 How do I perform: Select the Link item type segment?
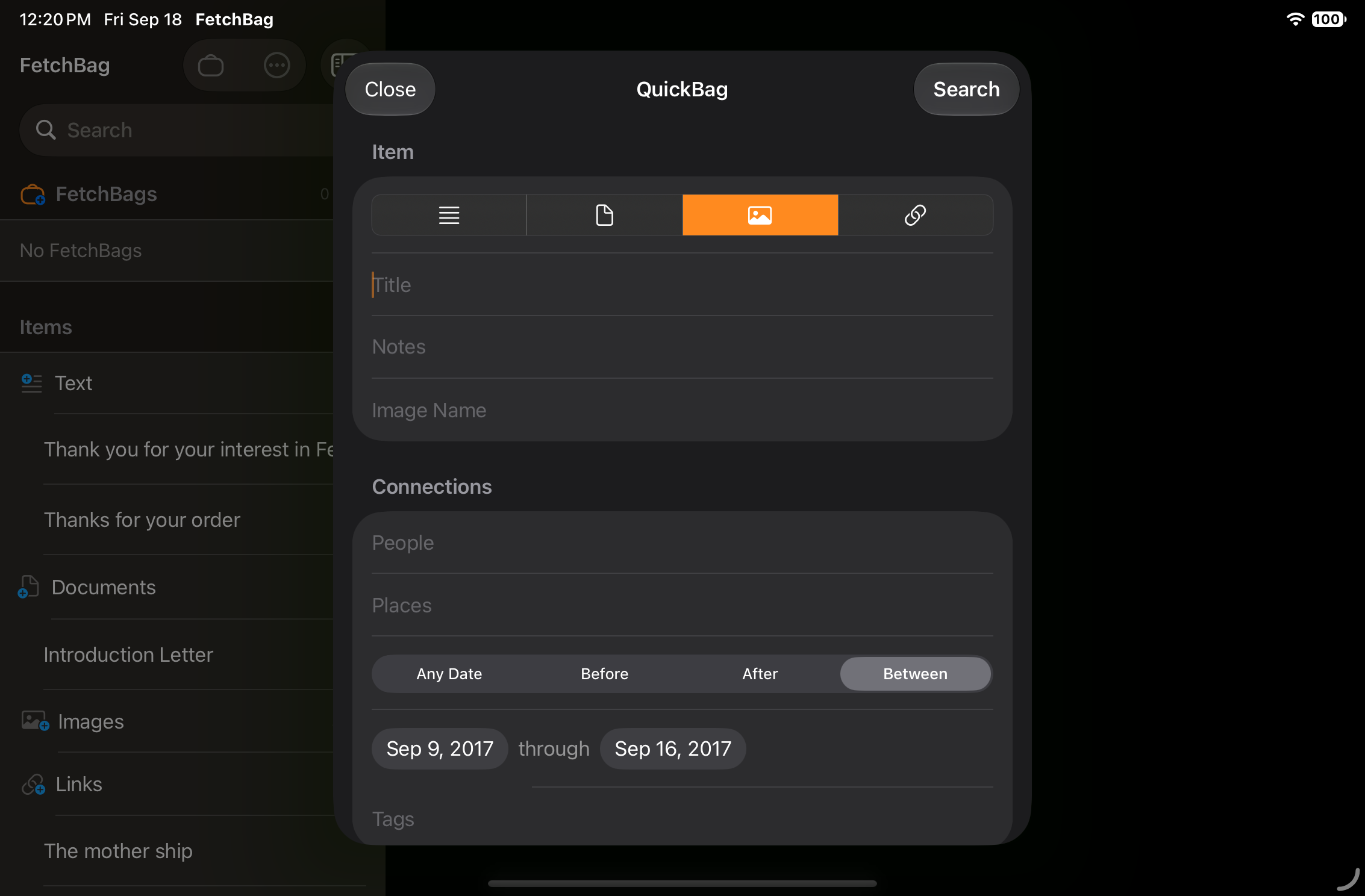[x=916, y=215]
